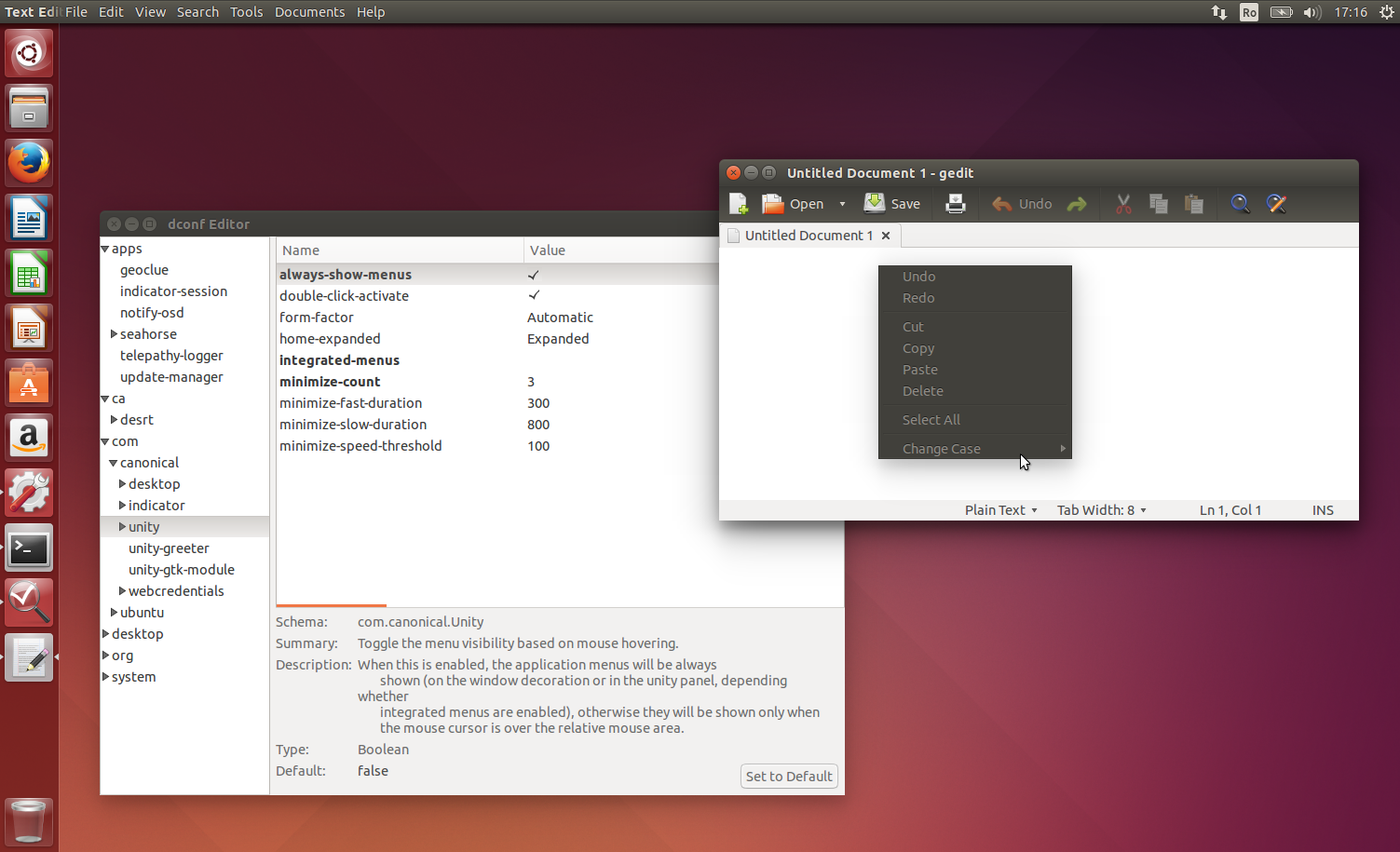
Task: Create a new document in gedit
Action: click(739, 203)
